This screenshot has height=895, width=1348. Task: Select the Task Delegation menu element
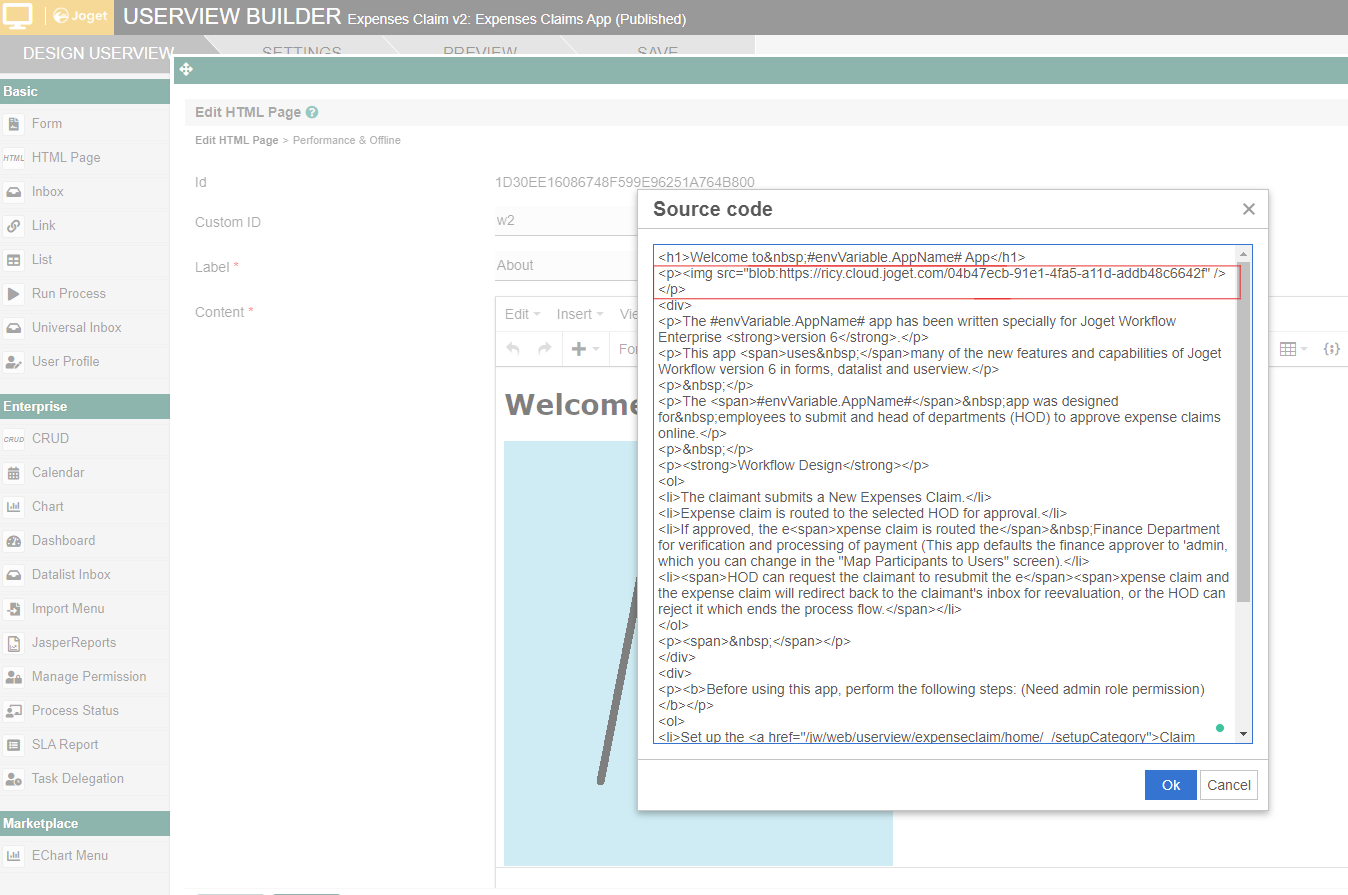pyautogui.click(x=85, y=779)
